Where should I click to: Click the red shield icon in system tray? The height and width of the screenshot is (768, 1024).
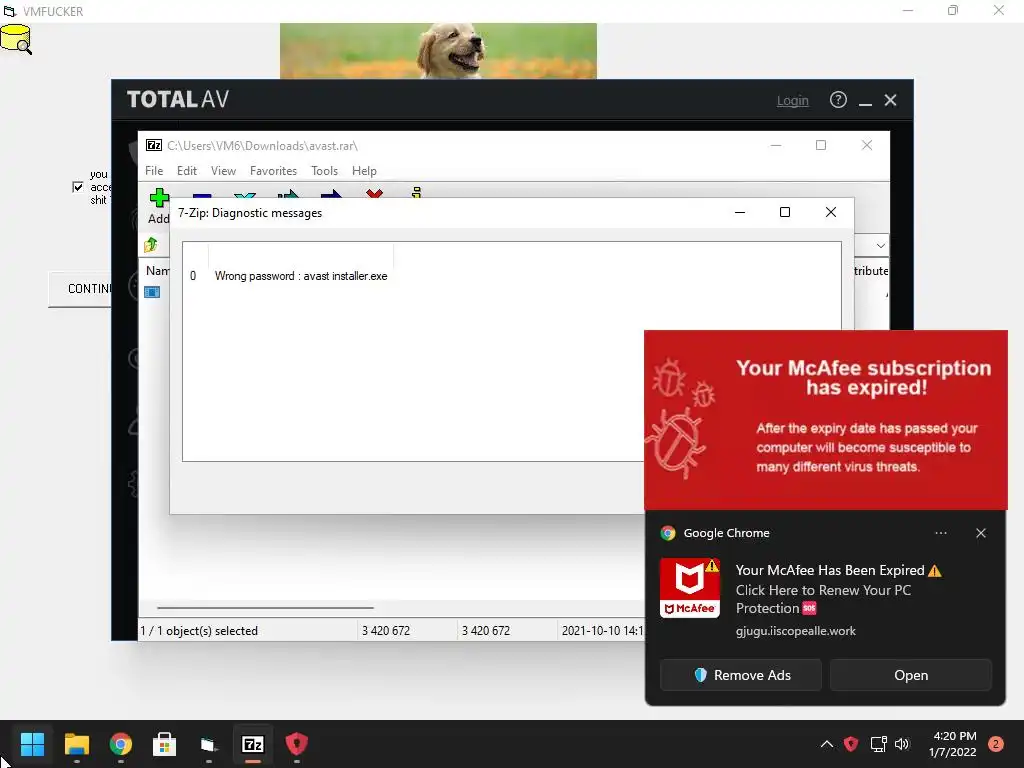[x=851, y=744]
